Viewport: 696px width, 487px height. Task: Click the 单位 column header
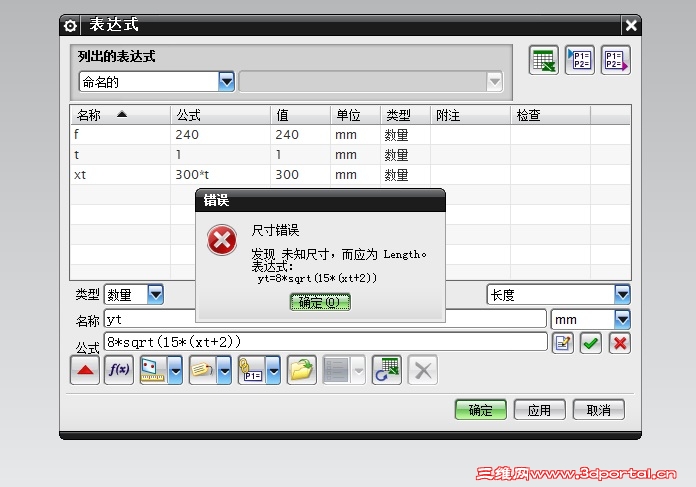[356, 115]
